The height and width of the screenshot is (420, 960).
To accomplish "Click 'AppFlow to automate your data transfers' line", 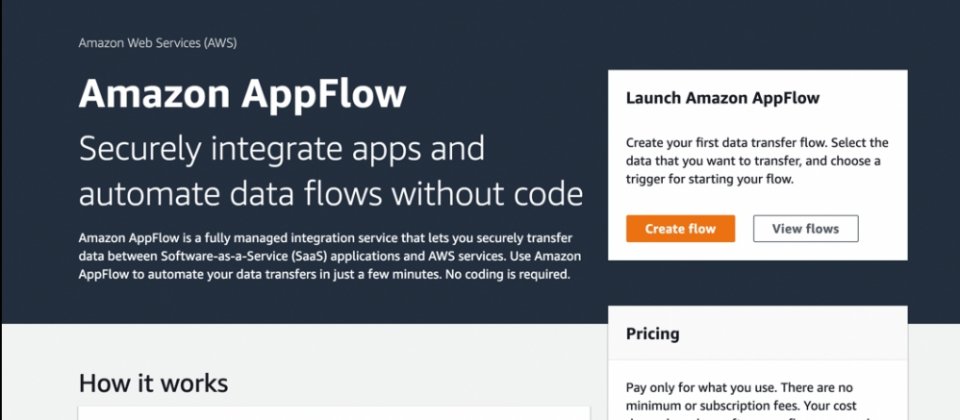I will click(x=198, y=274).
